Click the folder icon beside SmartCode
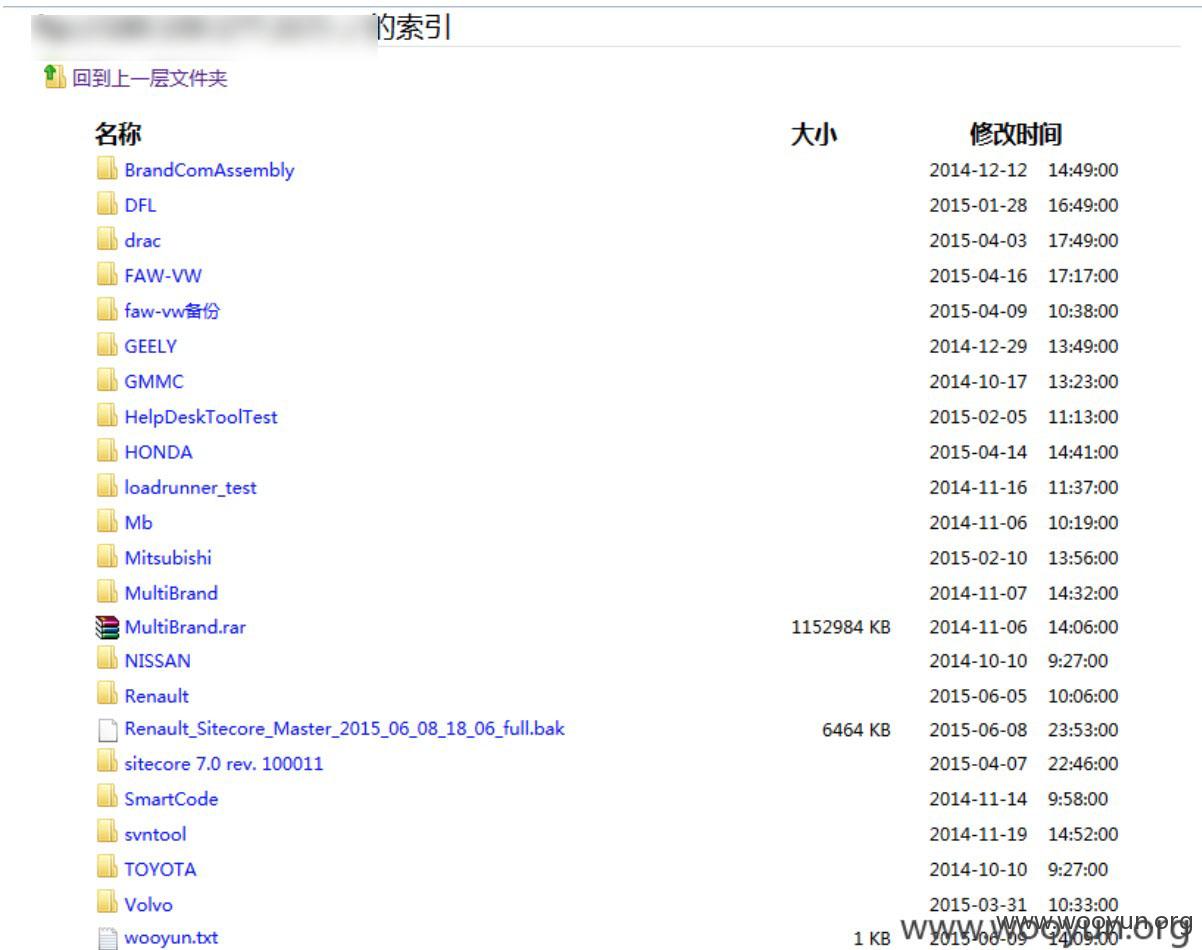The image size is (1202, 950). [x=107, y=798]
